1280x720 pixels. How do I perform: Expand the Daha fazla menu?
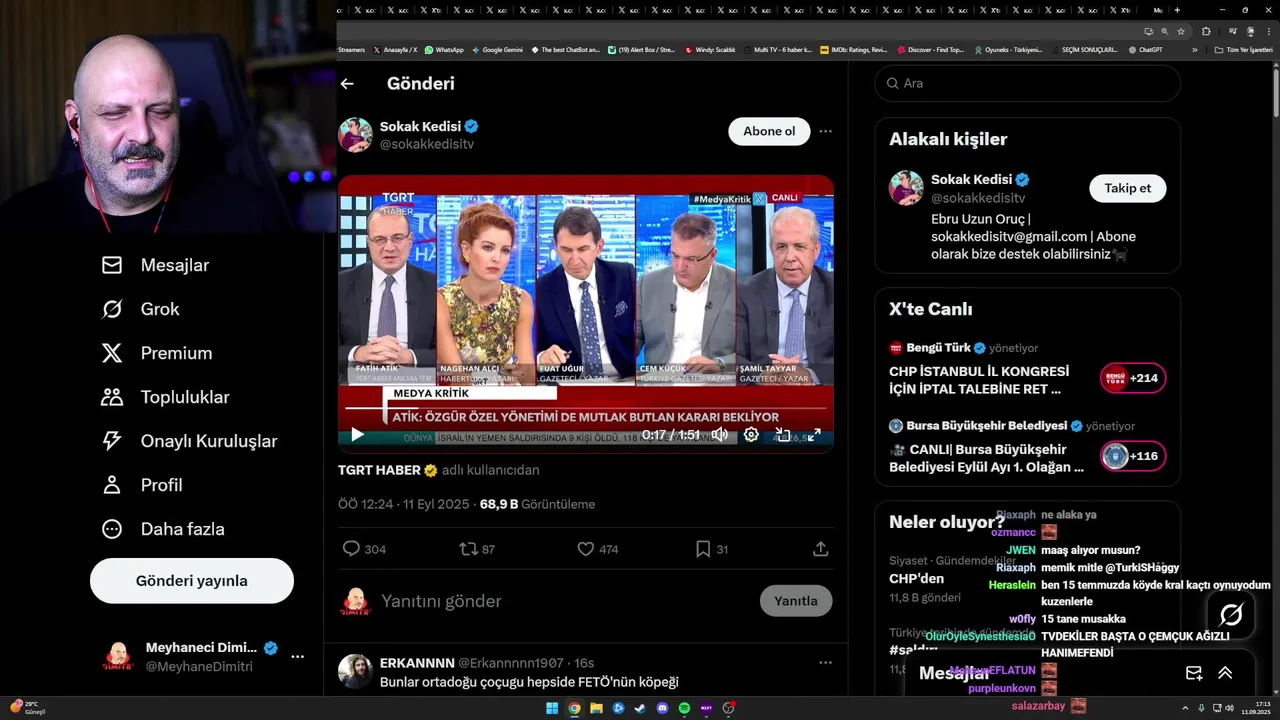(x=163, y=529)
